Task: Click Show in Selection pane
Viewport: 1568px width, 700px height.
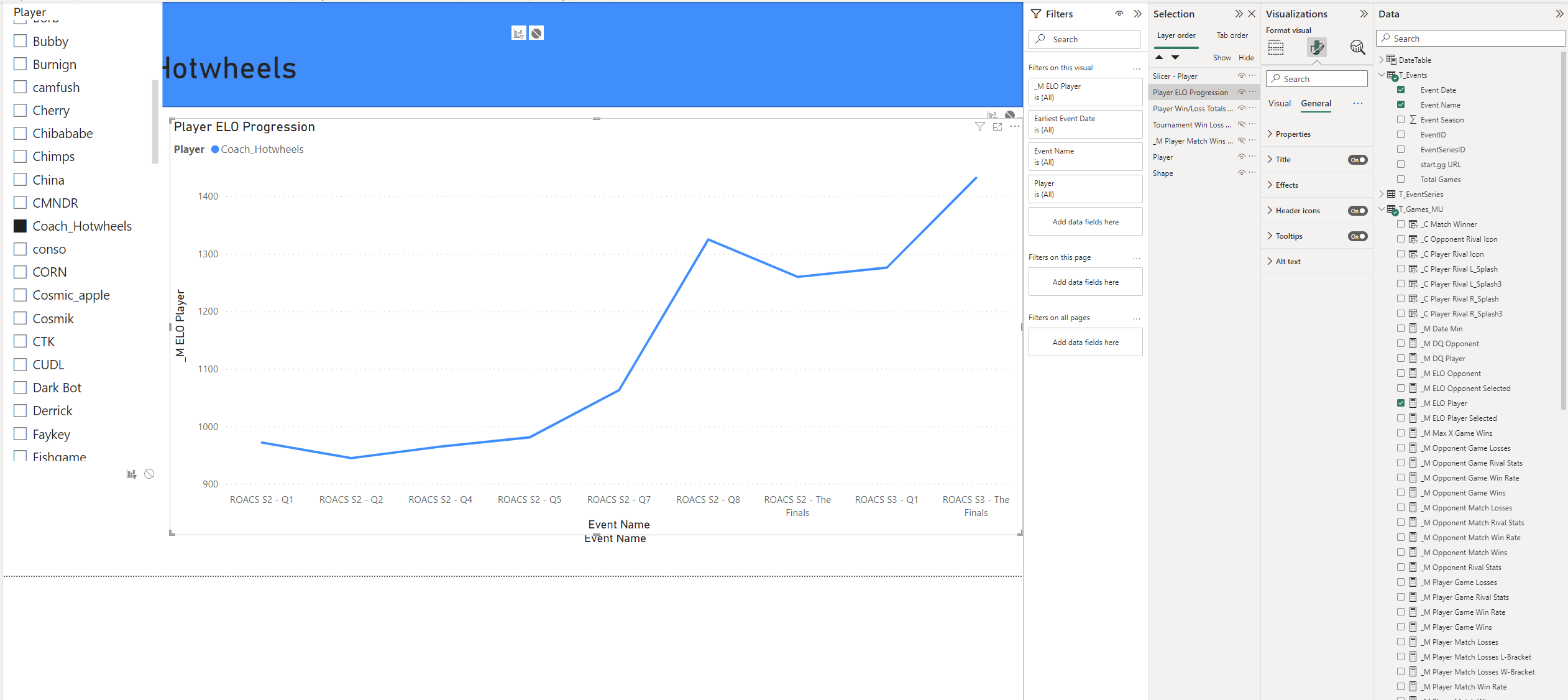Action: pos(1222,57)
